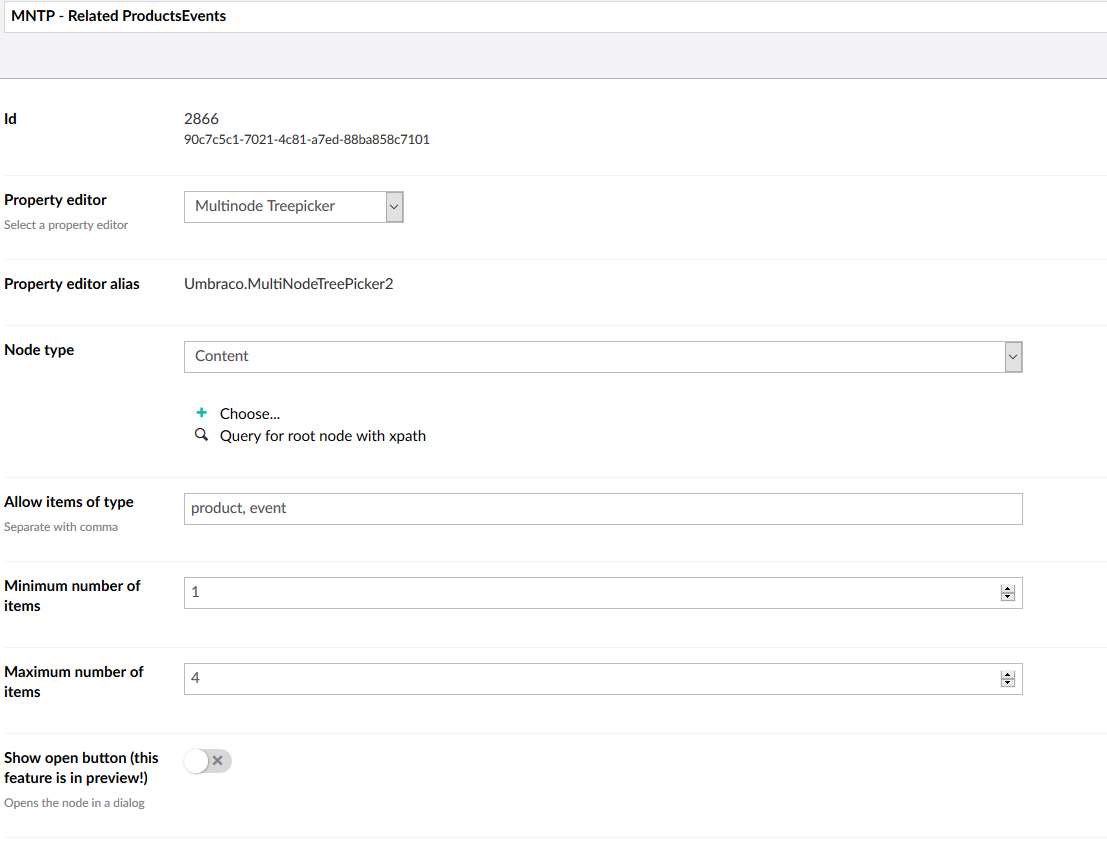Click the green plus icon next to Choose
Image resolution: width=1107 pixels, height=841 pixels.
click(x=201, y=411)
